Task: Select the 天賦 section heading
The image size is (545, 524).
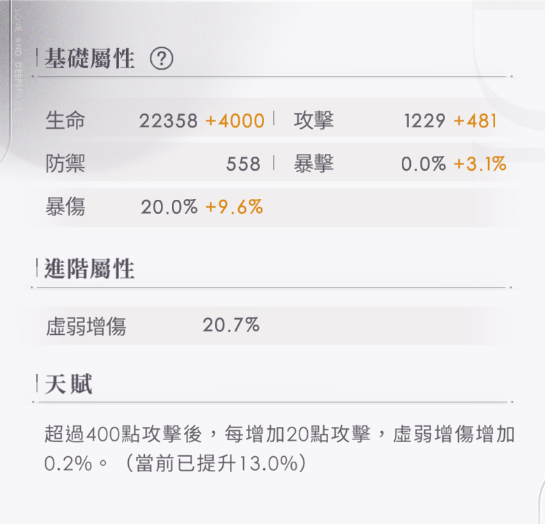Action: [x=69, y=384]
